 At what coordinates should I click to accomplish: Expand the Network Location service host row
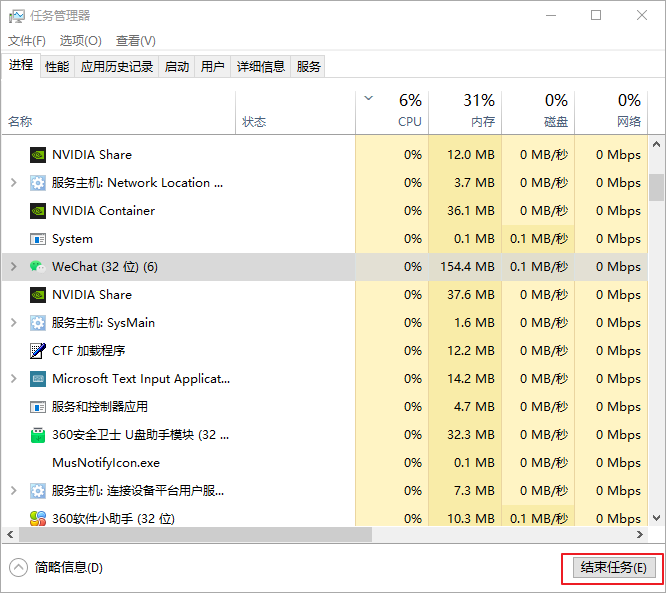14,183
